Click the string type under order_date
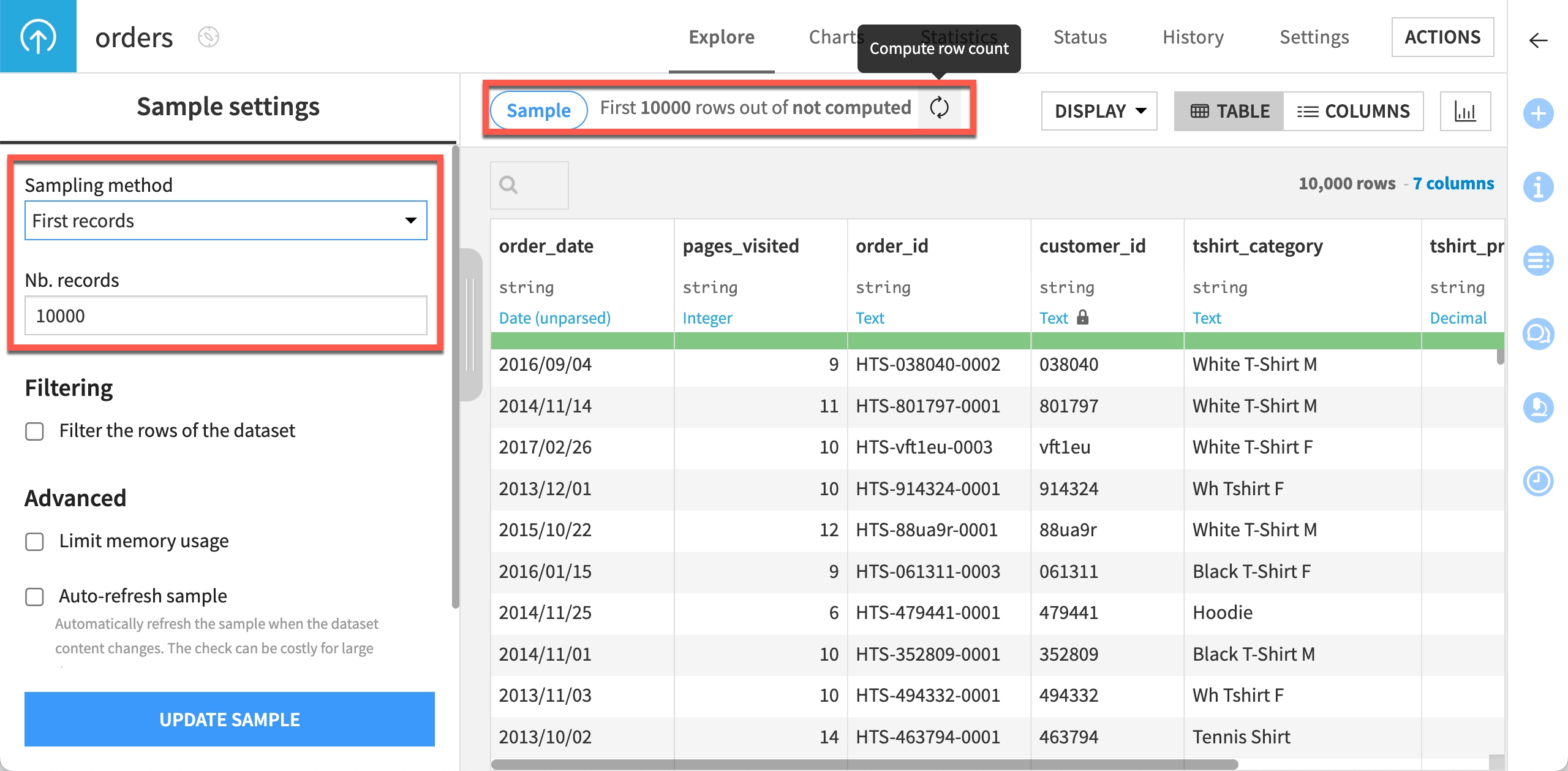 coord(526,287)
